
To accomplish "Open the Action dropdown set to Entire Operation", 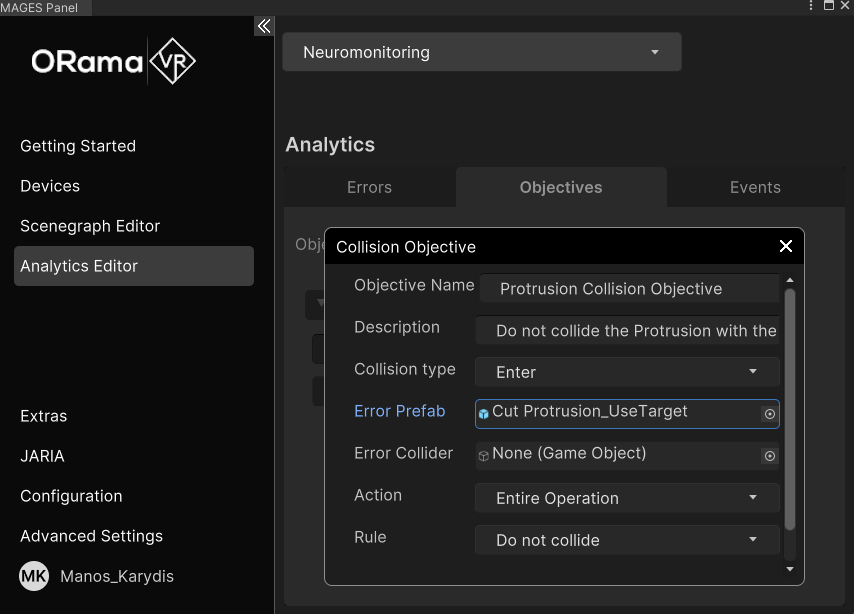I will (627, 498).
